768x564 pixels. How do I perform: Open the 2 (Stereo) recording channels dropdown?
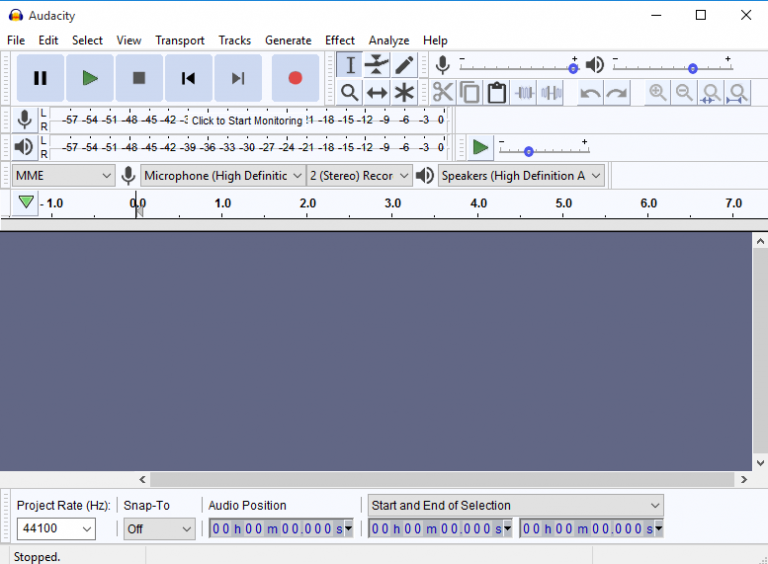coord(359,175)
